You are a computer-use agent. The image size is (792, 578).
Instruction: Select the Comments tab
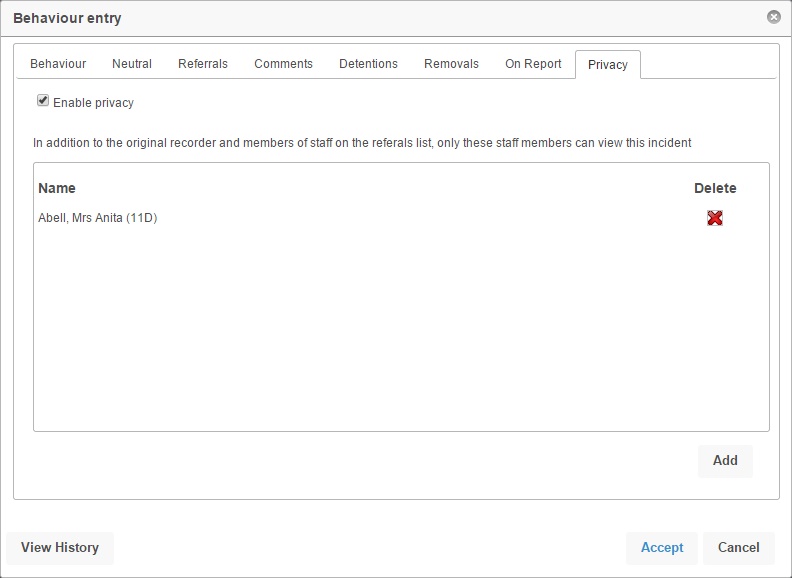click(x=283, y=64)
